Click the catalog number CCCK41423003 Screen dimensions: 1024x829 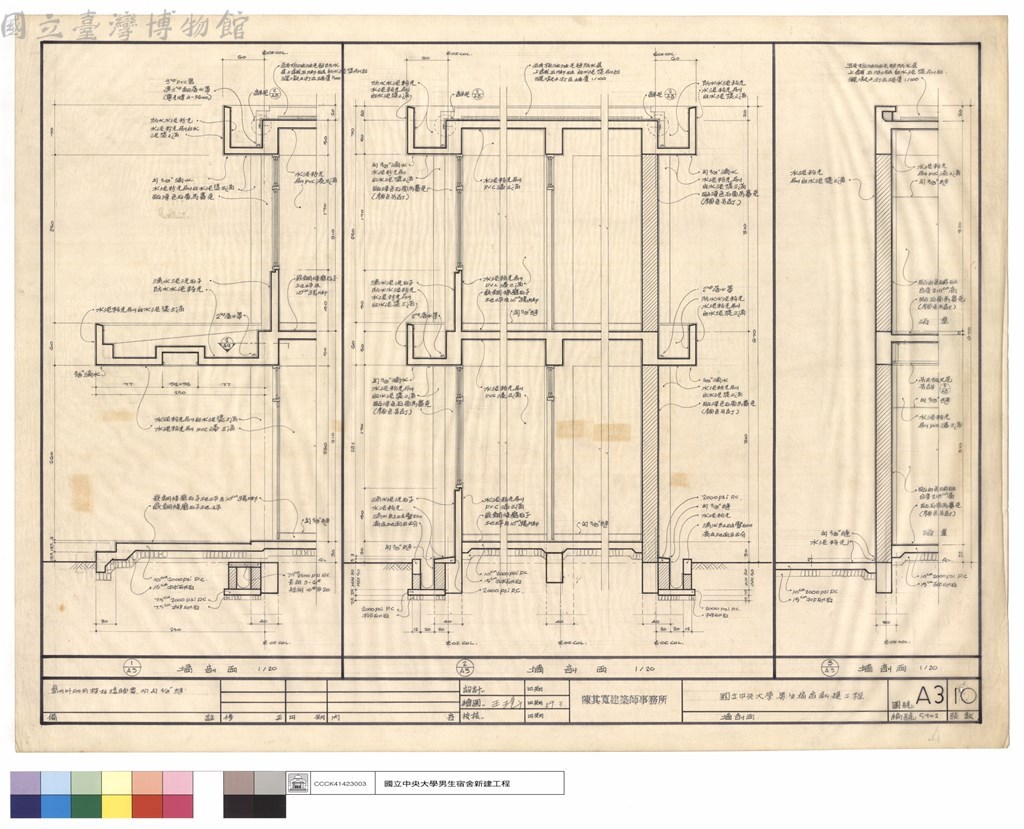point(340,783)
